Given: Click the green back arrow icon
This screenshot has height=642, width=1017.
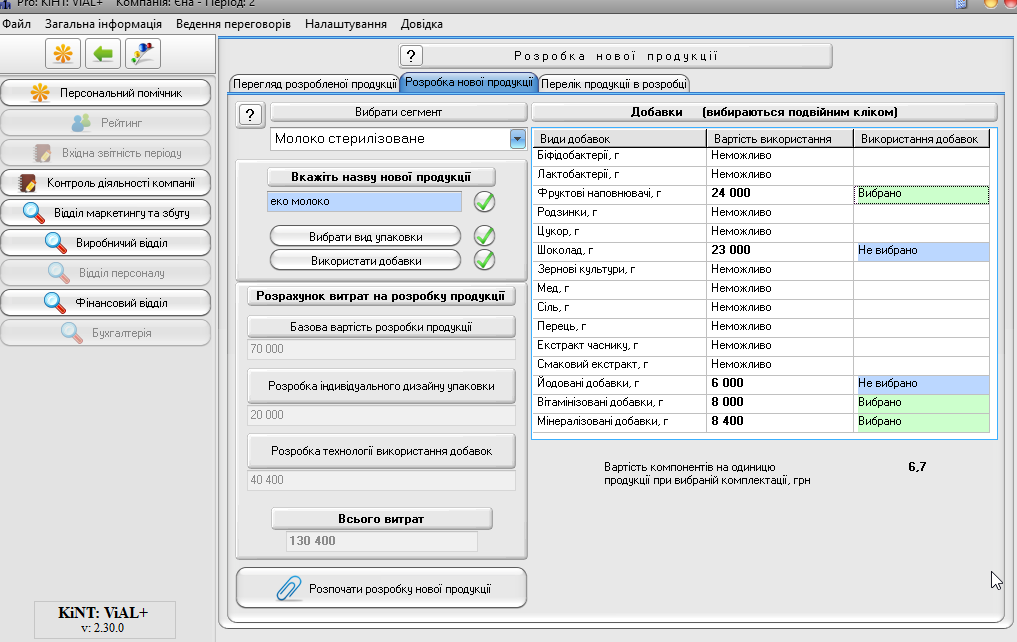Looking at the screenshot, I should [x=102, y=53].
